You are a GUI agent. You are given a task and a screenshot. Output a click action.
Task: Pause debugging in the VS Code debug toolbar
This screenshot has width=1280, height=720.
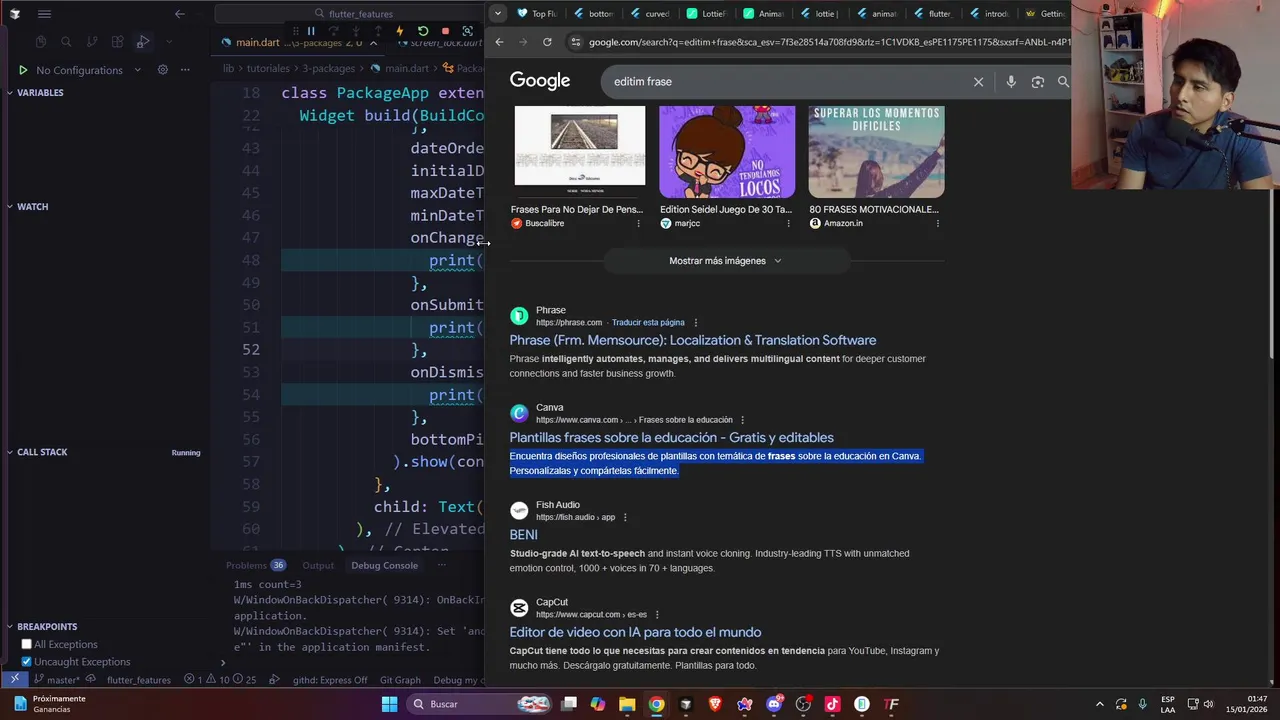(x=311, y=31)
